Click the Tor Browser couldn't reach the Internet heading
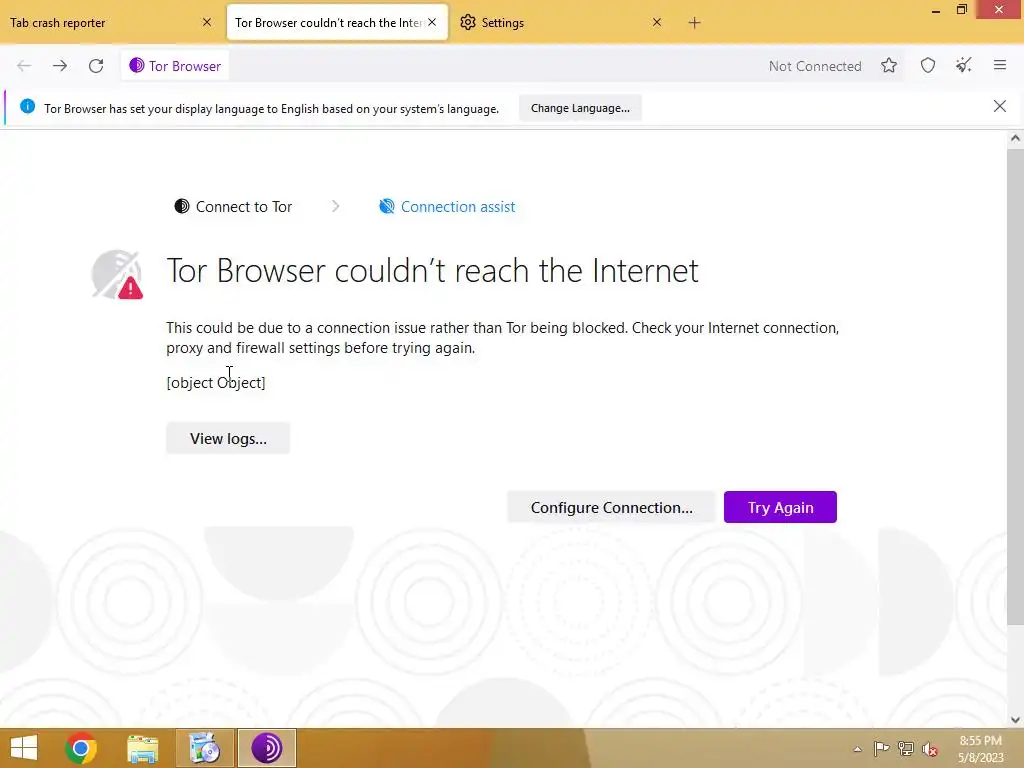The width and height of the screenshot is (1024, 768). point(432,270)
